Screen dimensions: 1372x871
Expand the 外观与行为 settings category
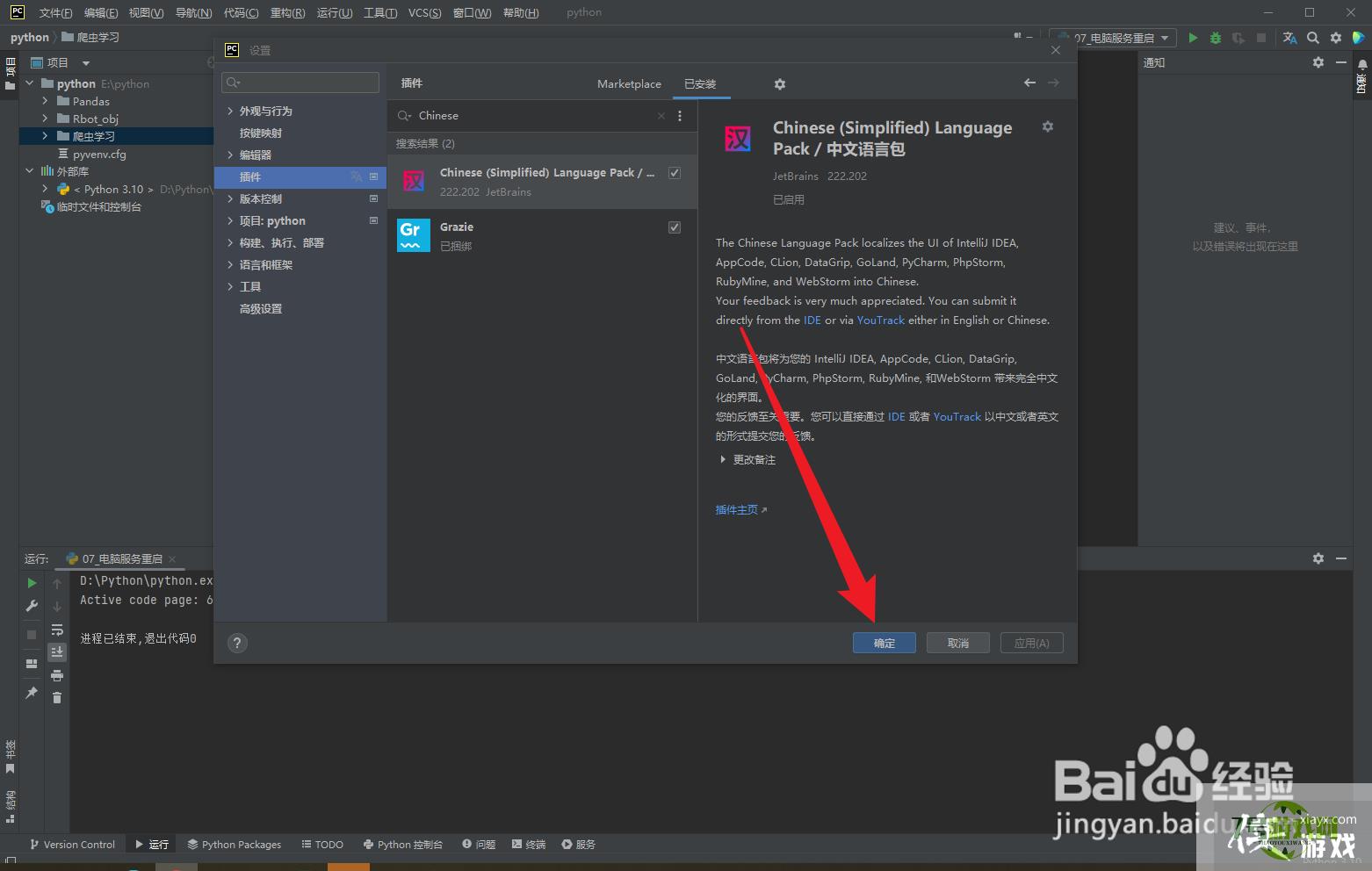click(230, 111)
